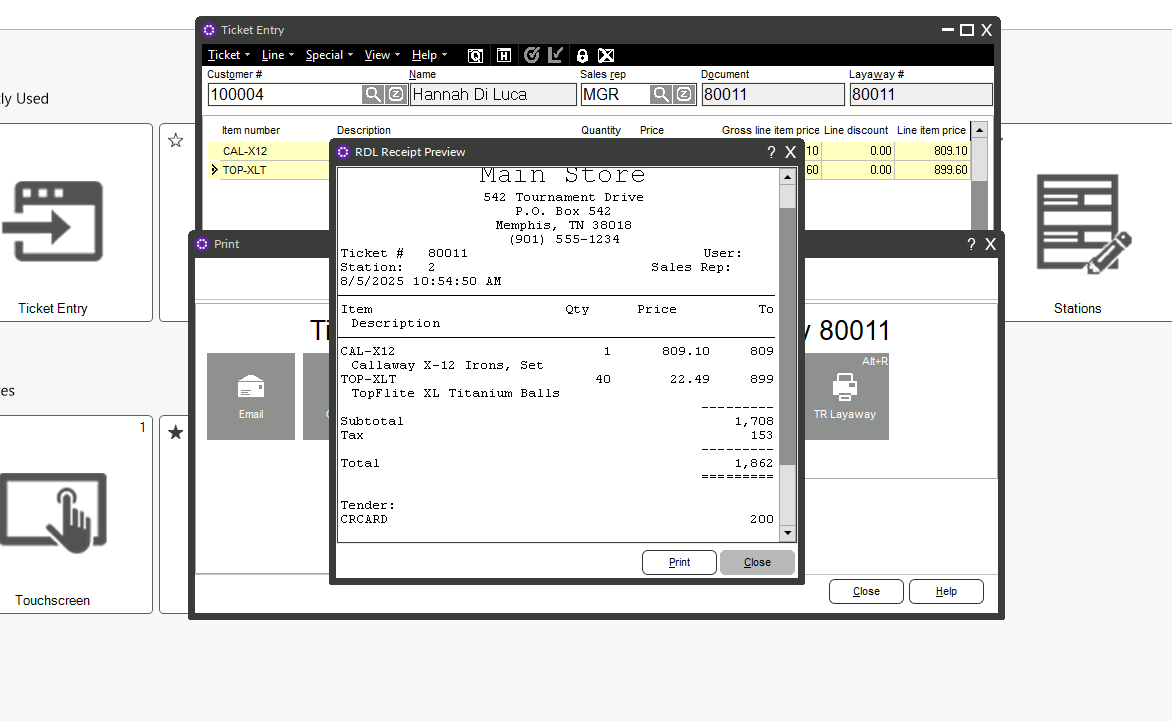
Task: Click the lock icon in Ticket Entry toolbar
Action: [x=582, y=56]
